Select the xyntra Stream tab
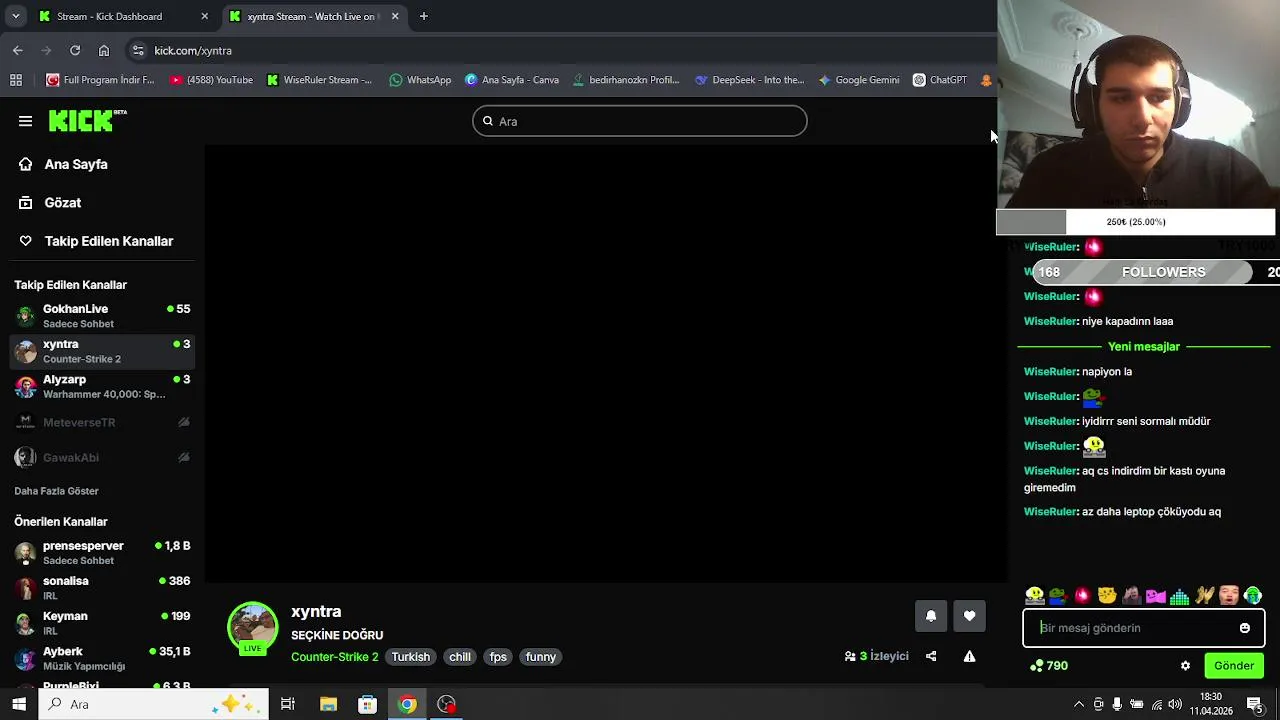 pyautogui.click(x=313, y=16)
